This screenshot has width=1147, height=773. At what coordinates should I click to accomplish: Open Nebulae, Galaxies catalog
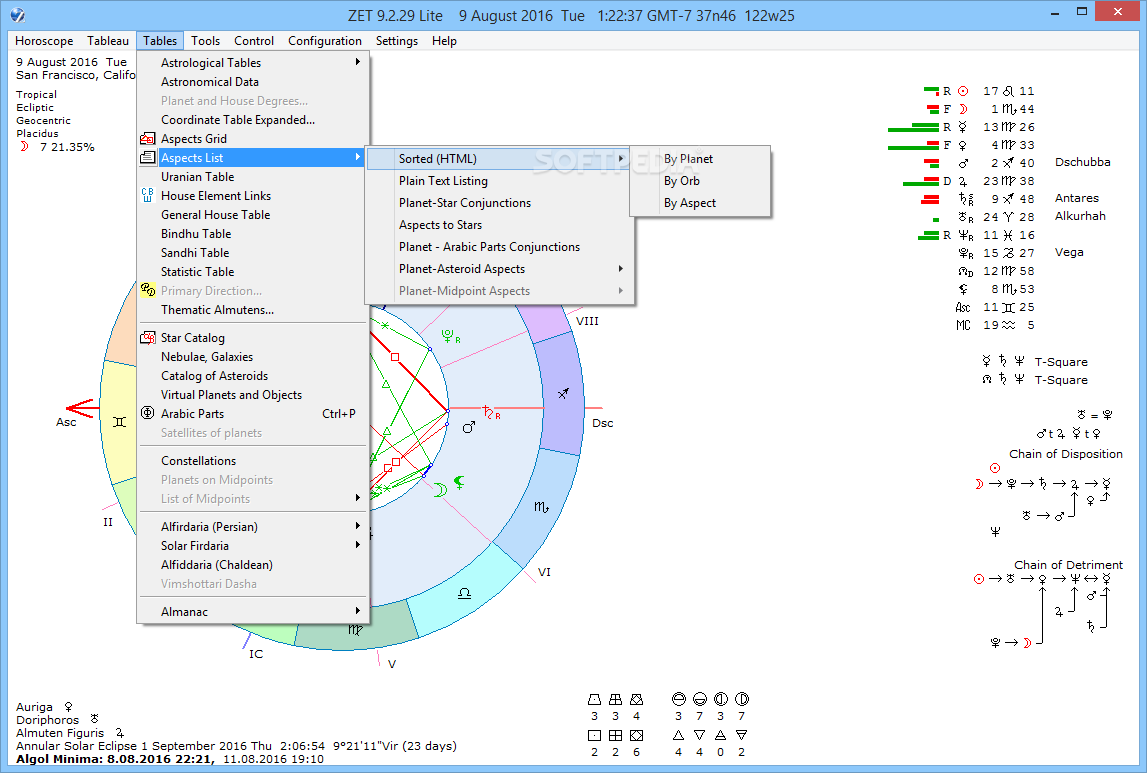(253, 356)
